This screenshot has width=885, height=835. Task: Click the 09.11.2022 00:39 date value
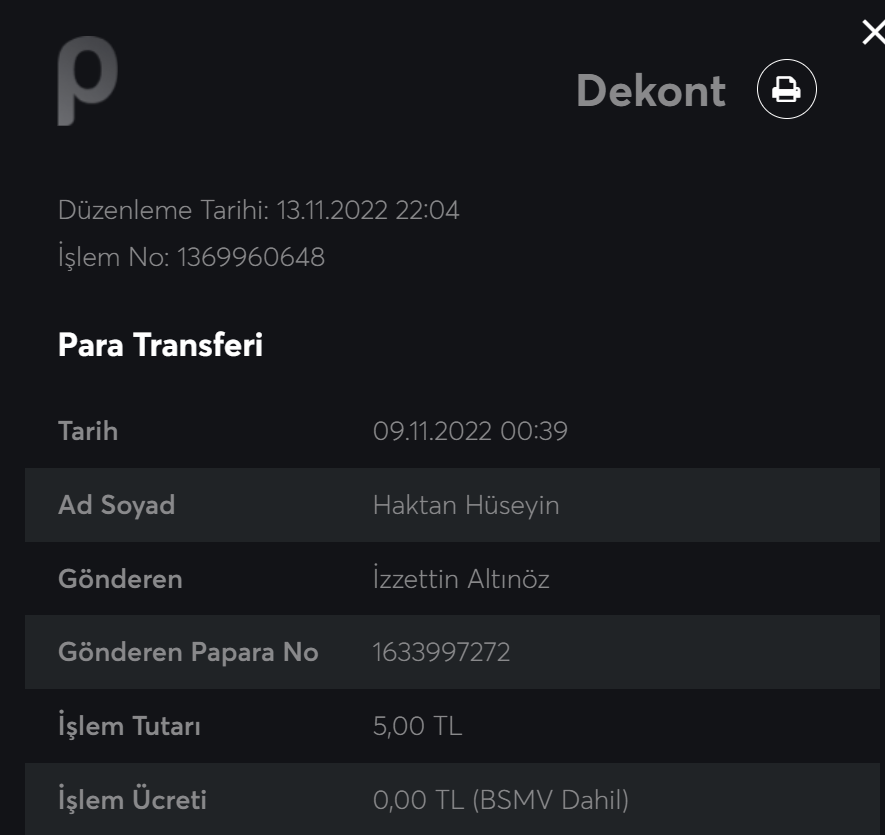[470, 431]
